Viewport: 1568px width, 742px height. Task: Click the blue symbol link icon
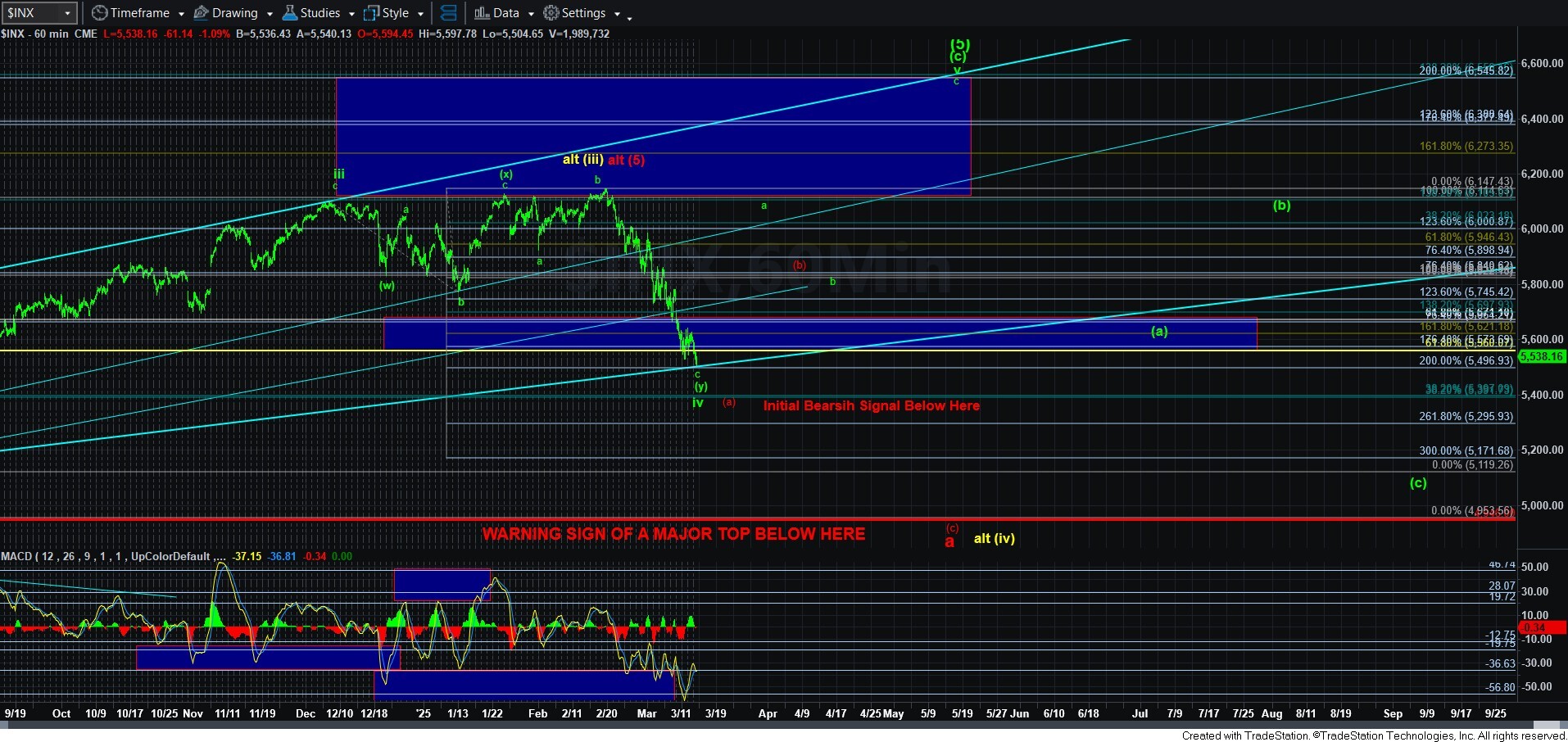pyautogui.click(x=448, y=13)
